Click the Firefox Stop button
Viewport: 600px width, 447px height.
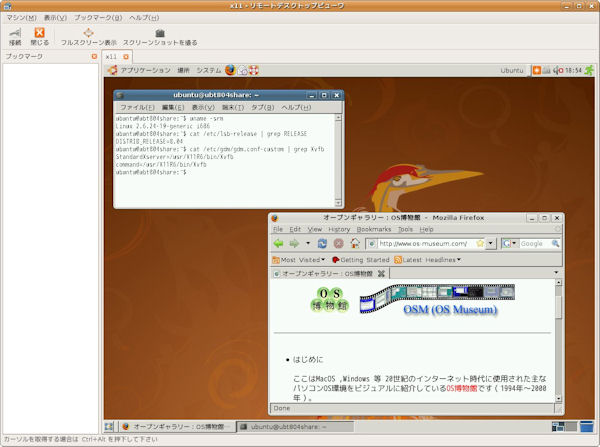pos(339,243)
